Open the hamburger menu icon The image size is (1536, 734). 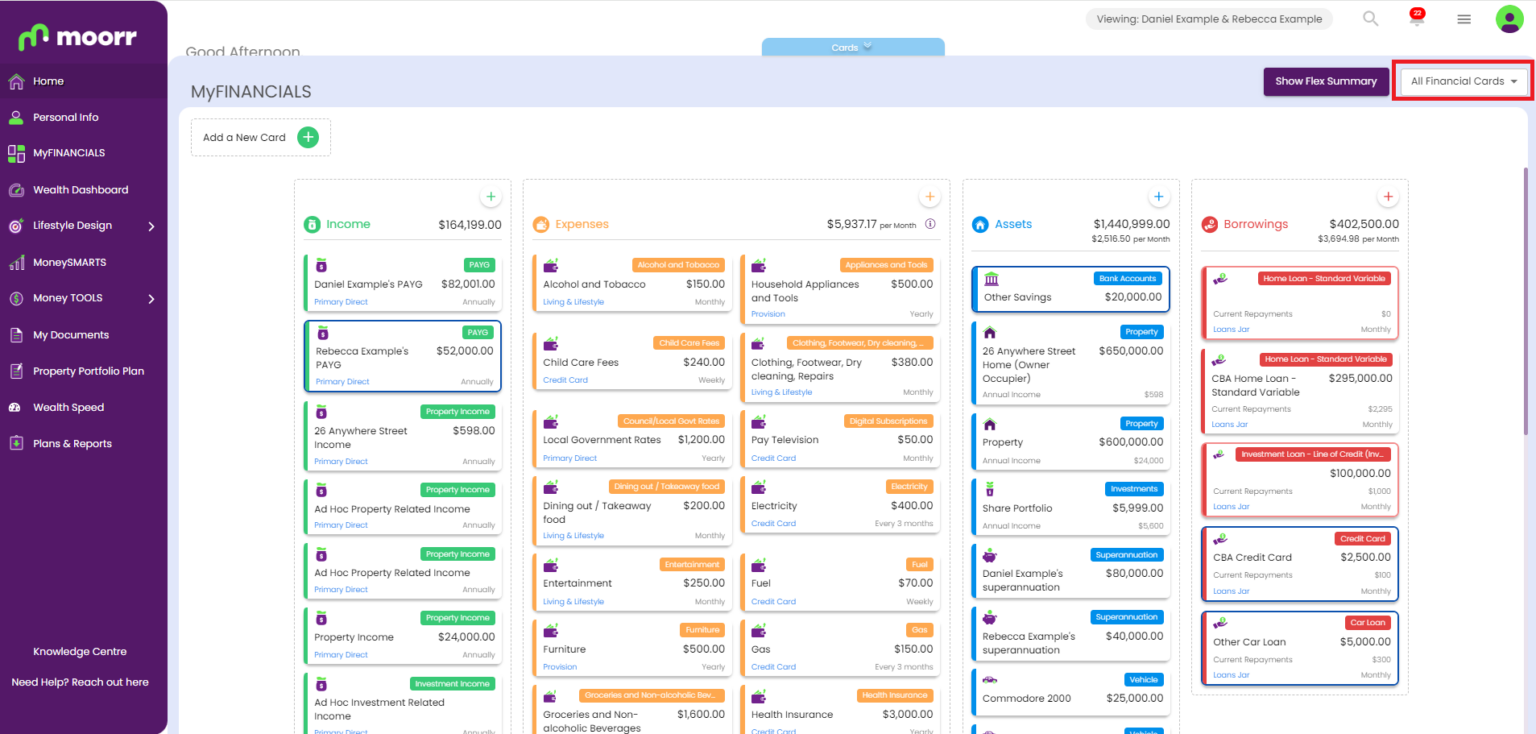pos(1464,19)
